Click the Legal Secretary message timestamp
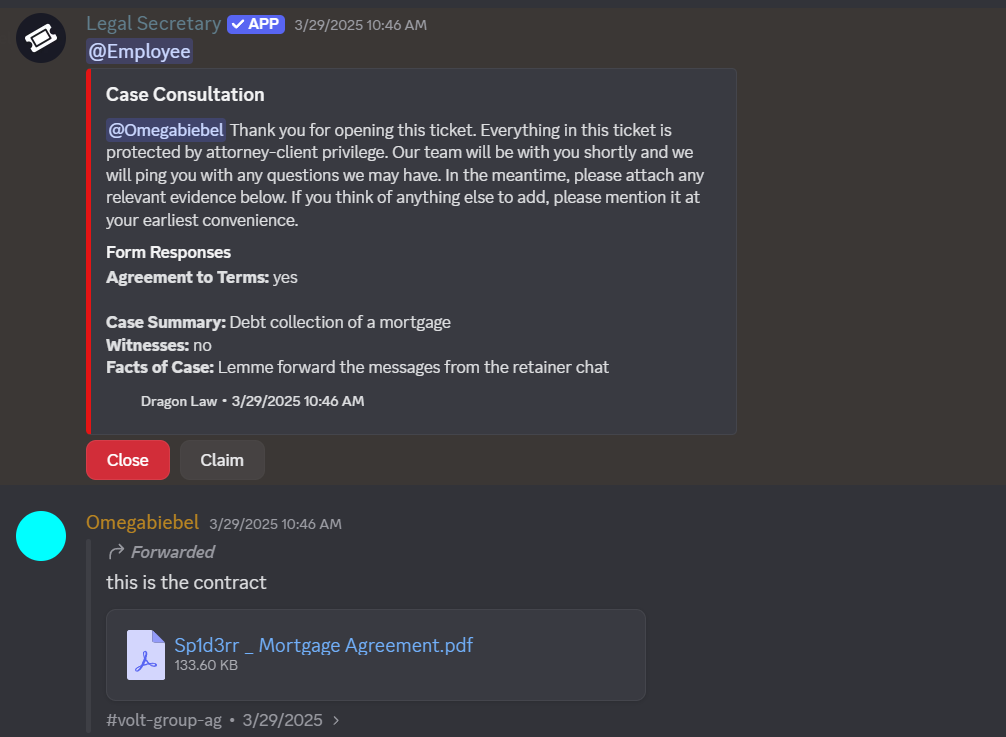Image resolution: width=1006 pixels, height=737 pixels. 361,25
